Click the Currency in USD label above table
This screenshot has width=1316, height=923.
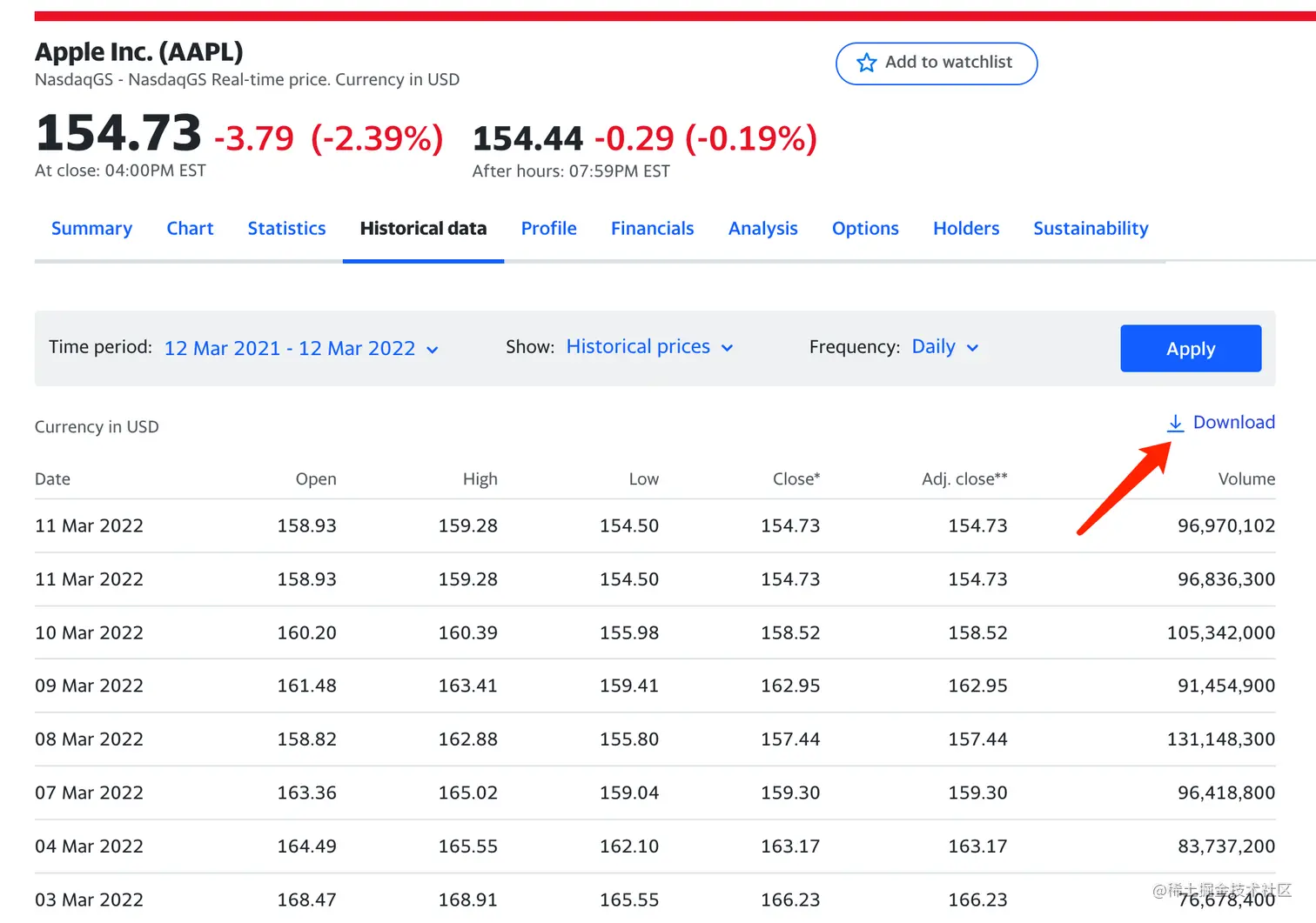click(x=97, y=426)
